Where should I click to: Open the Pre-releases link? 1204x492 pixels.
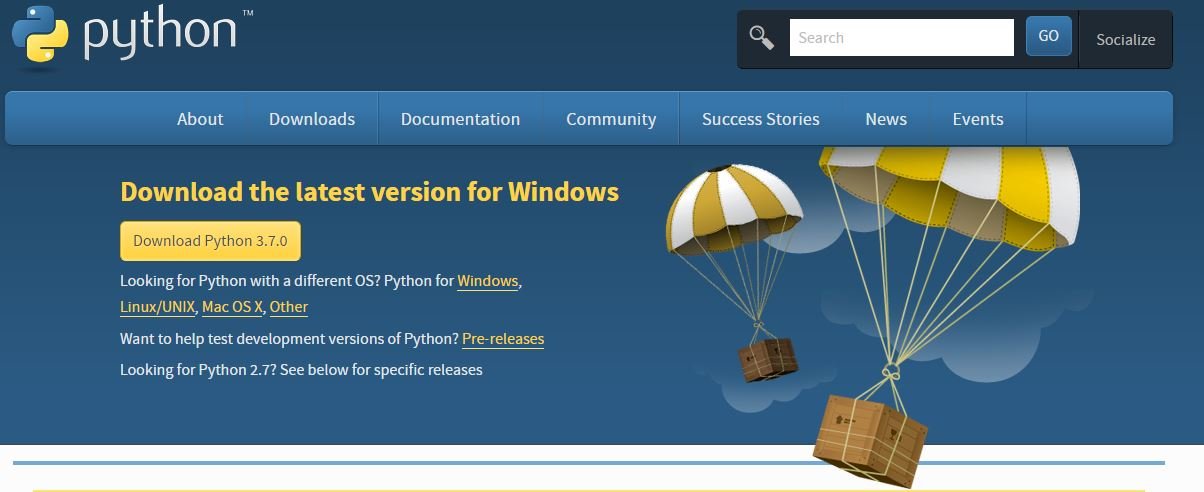(x=503, y=339)
